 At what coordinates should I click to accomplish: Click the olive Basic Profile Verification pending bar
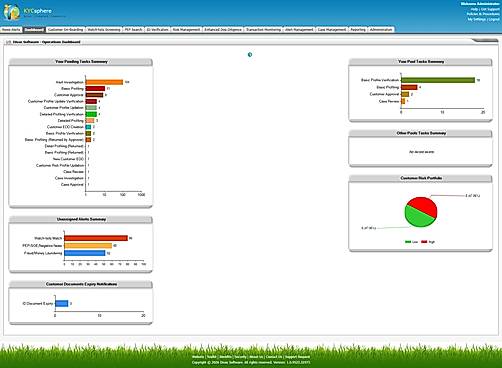[x=88, y=133]
